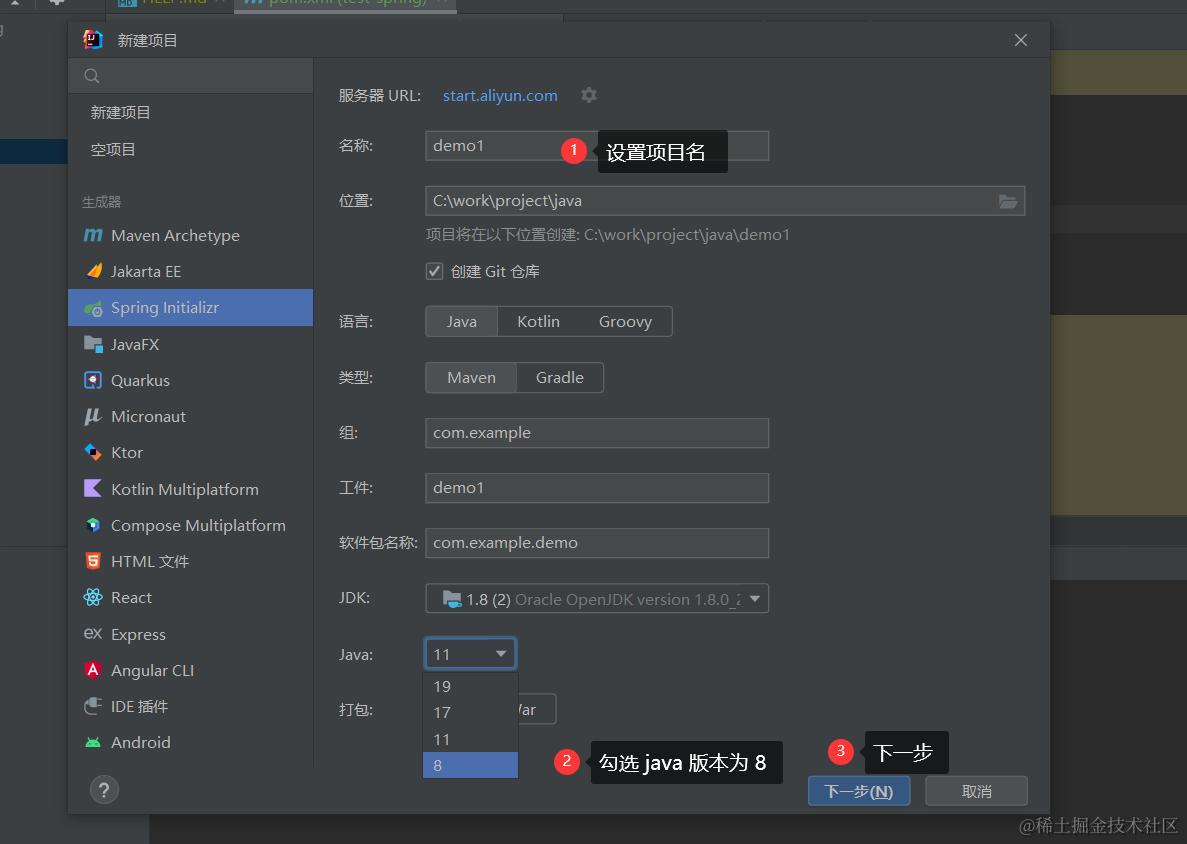The image size is (1187, 844).
Task: Click the Angular CLI icon
Action: [x=93, y=670]
